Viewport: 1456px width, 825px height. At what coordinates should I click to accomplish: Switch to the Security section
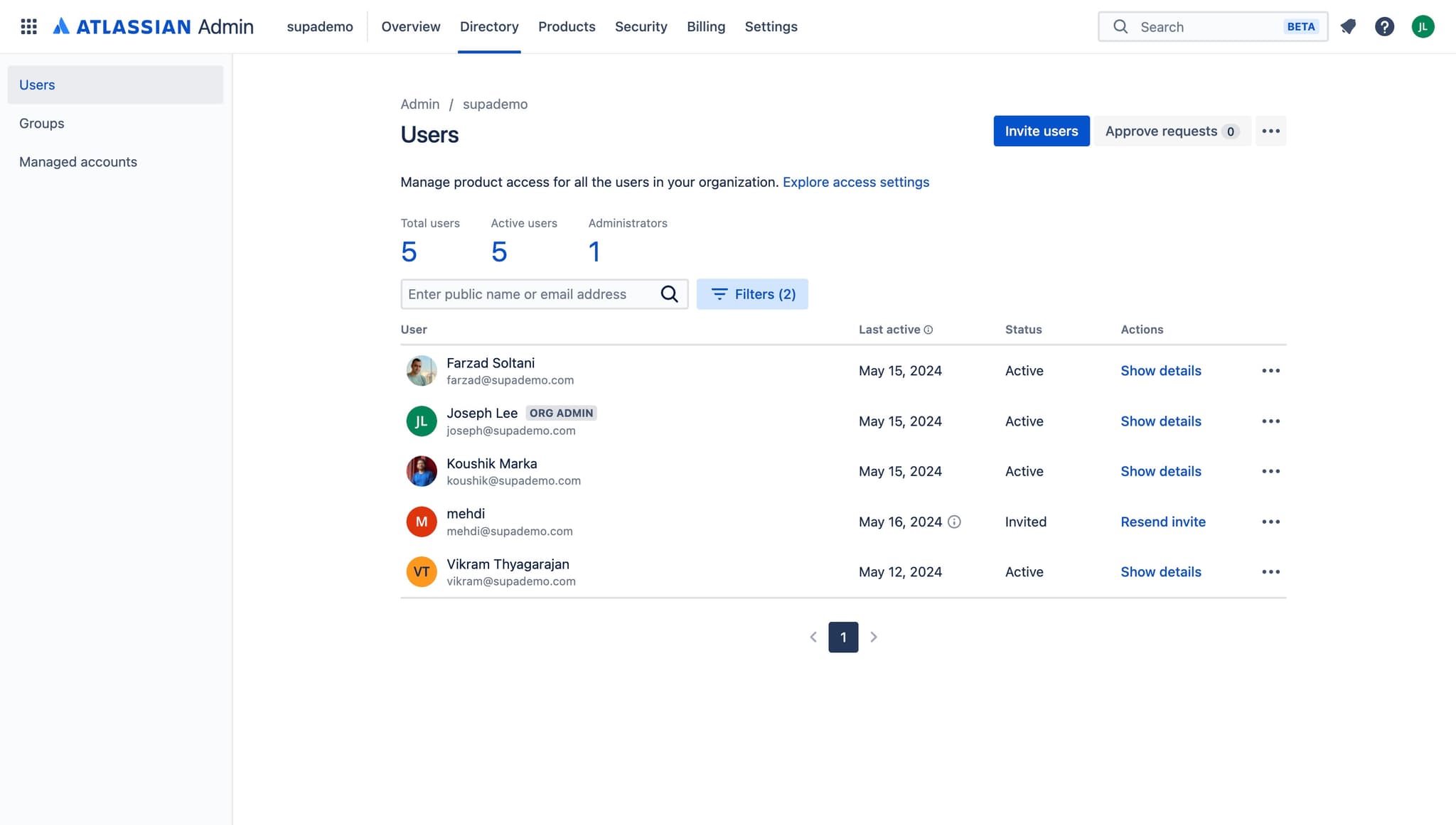tap(641, 26)
